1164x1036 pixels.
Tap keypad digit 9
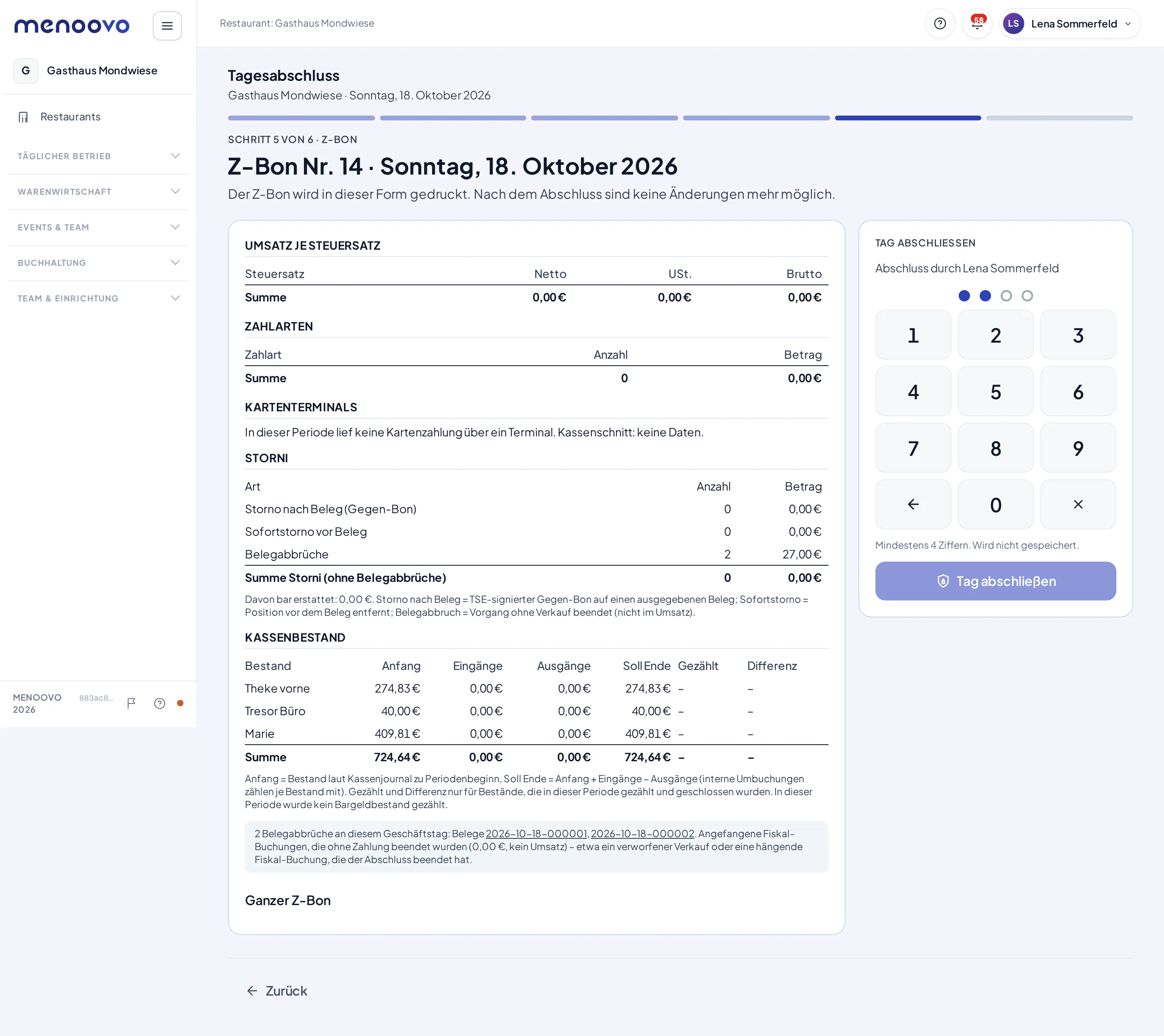1078,447
